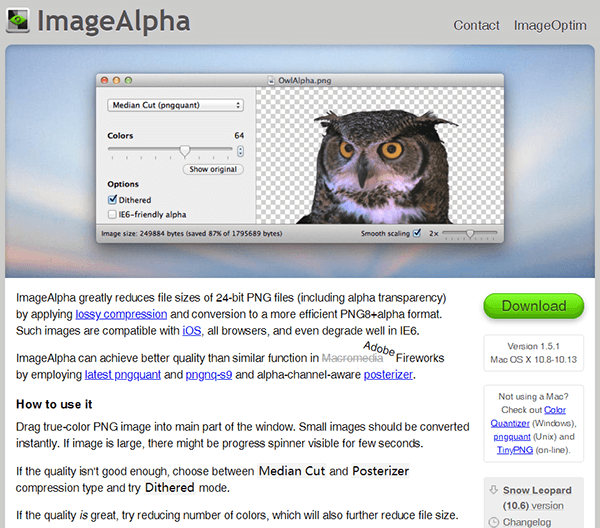Toggle the Smooth scaling checkbox
600x528 pixels.
417,233
